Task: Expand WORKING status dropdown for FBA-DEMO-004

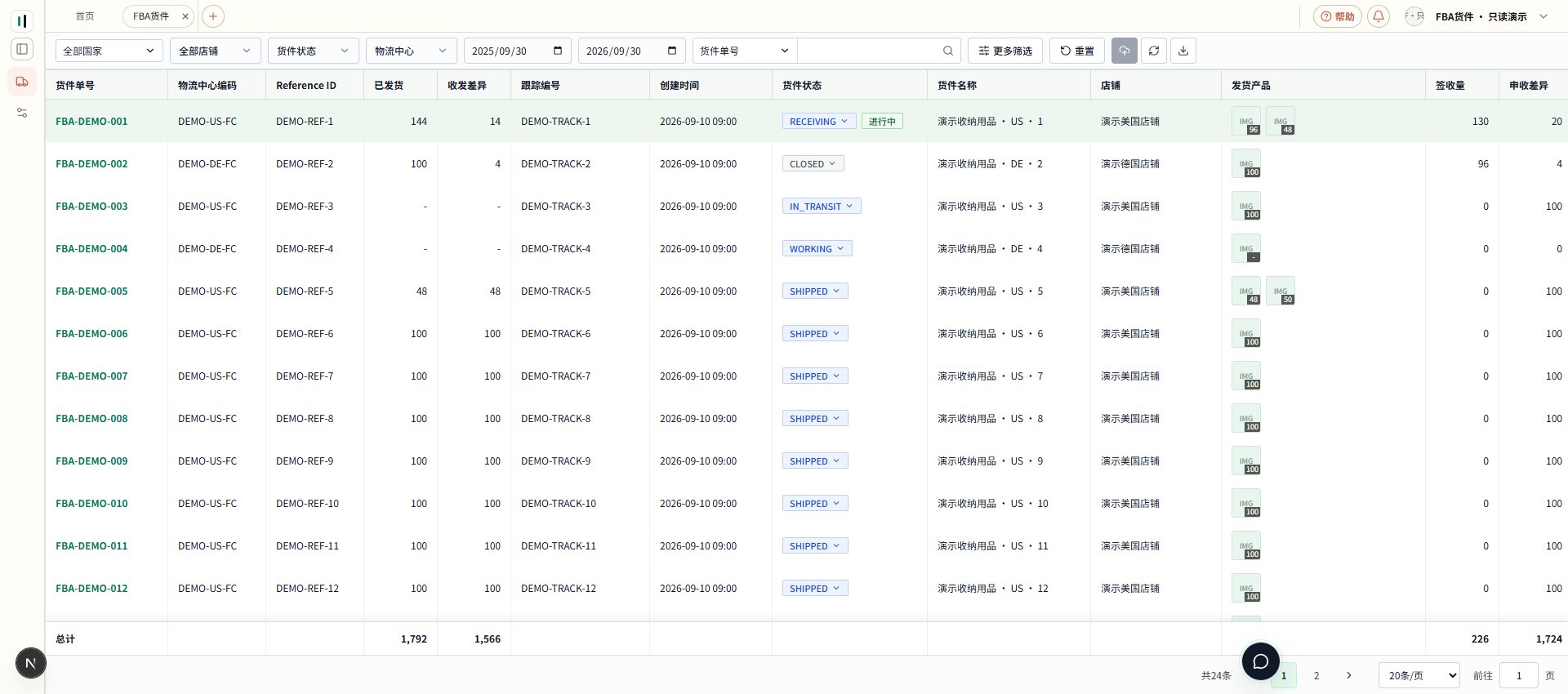Action: click(x=817, y=248)
